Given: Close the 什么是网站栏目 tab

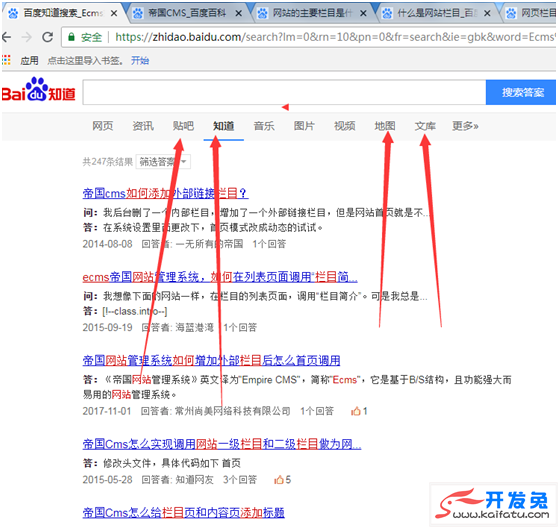Looking at the screenshot, I should click(x=488, y=14).
